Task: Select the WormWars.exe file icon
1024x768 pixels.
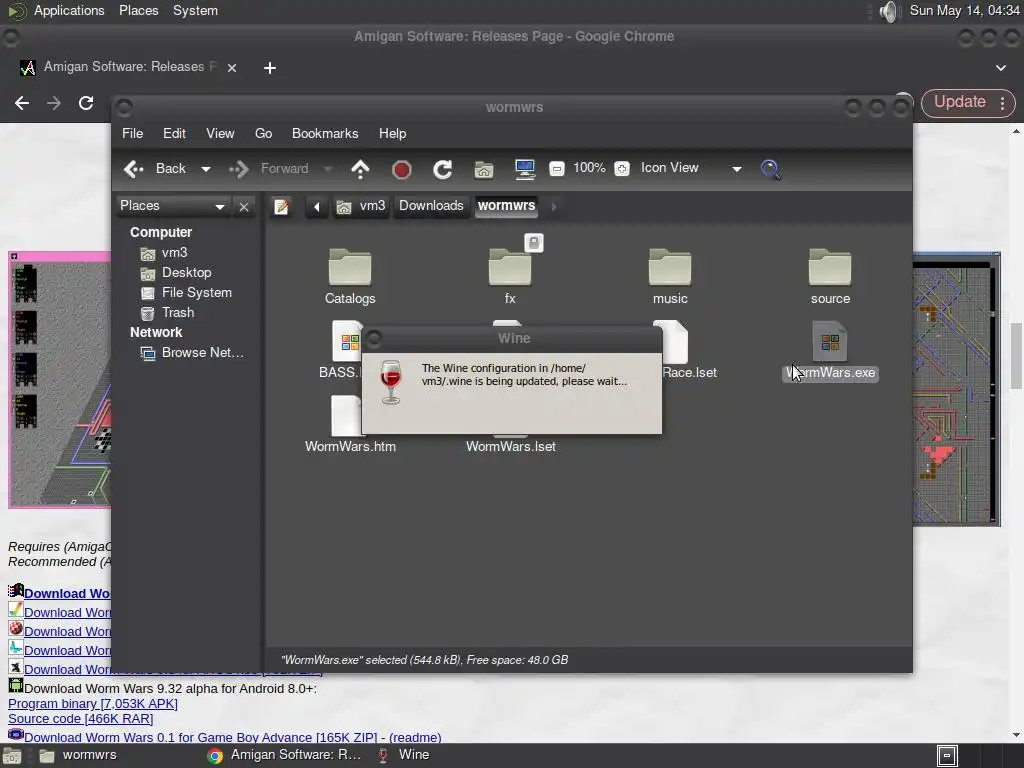Action: coord(830,341)
